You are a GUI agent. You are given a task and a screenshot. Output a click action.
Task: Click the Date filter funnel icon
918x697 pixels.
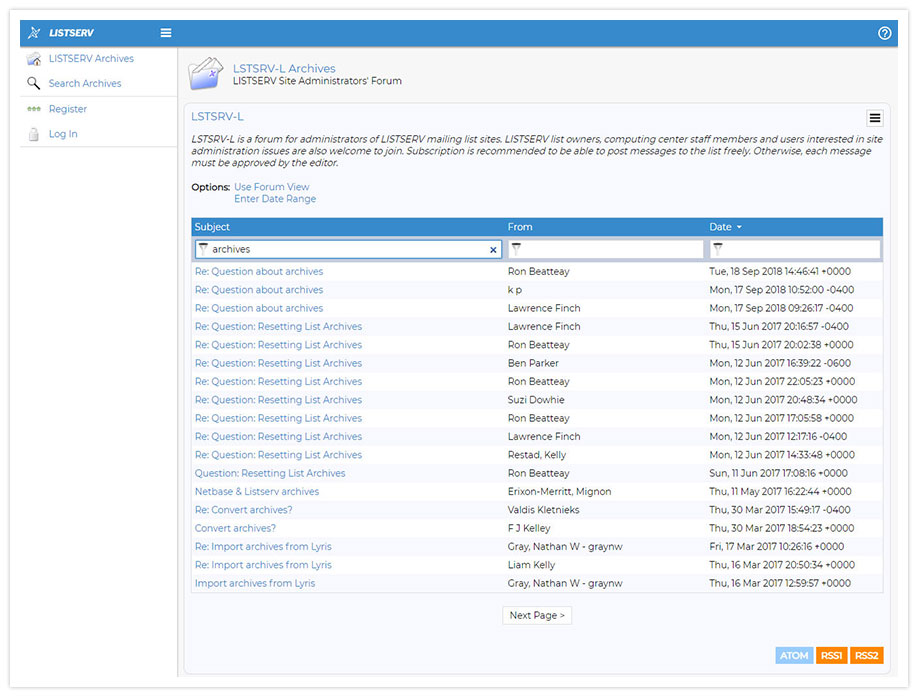718,249
